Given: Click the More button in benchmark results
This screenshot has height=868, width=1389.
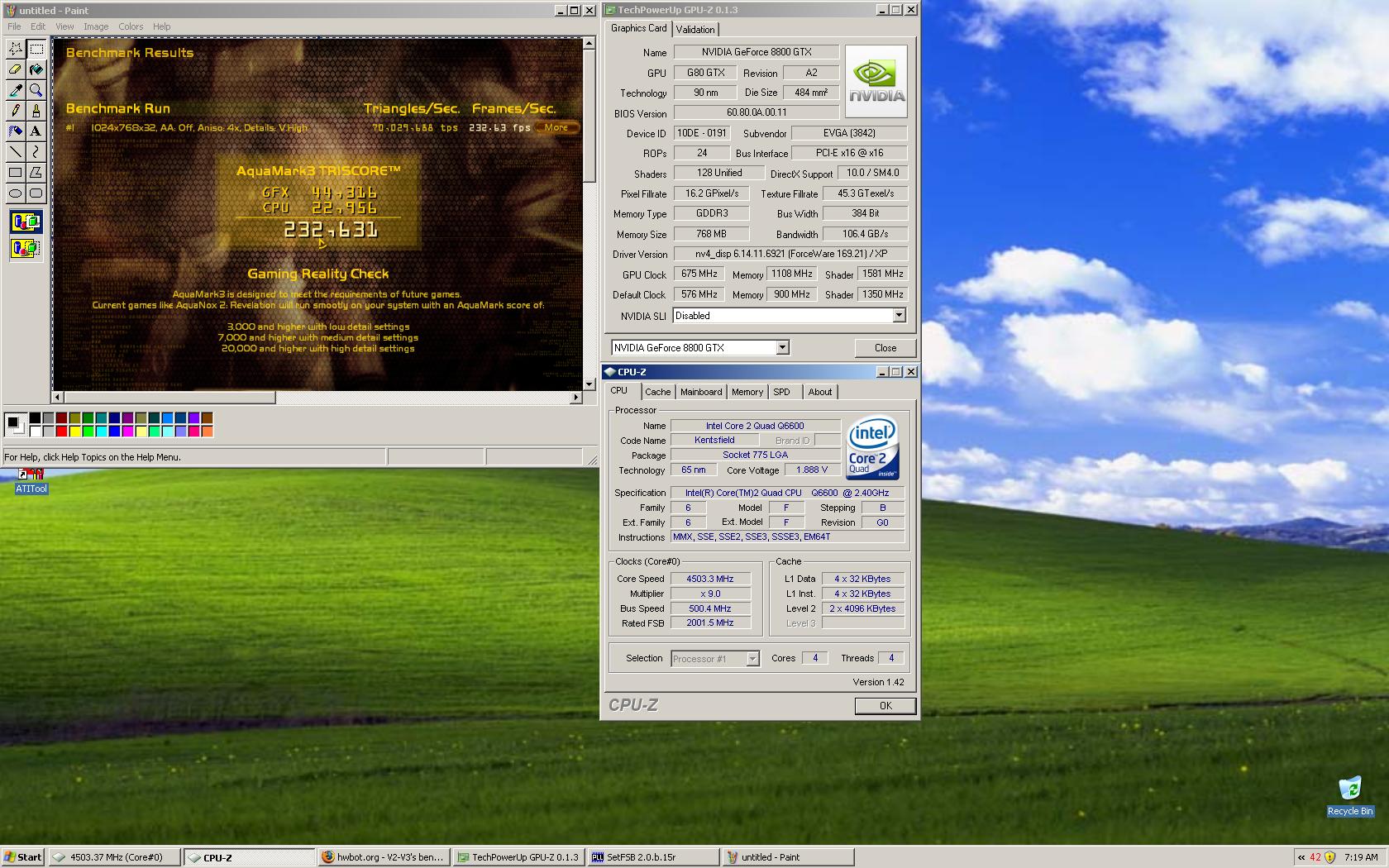Looking at the screenshot, I should pos(556,127).
